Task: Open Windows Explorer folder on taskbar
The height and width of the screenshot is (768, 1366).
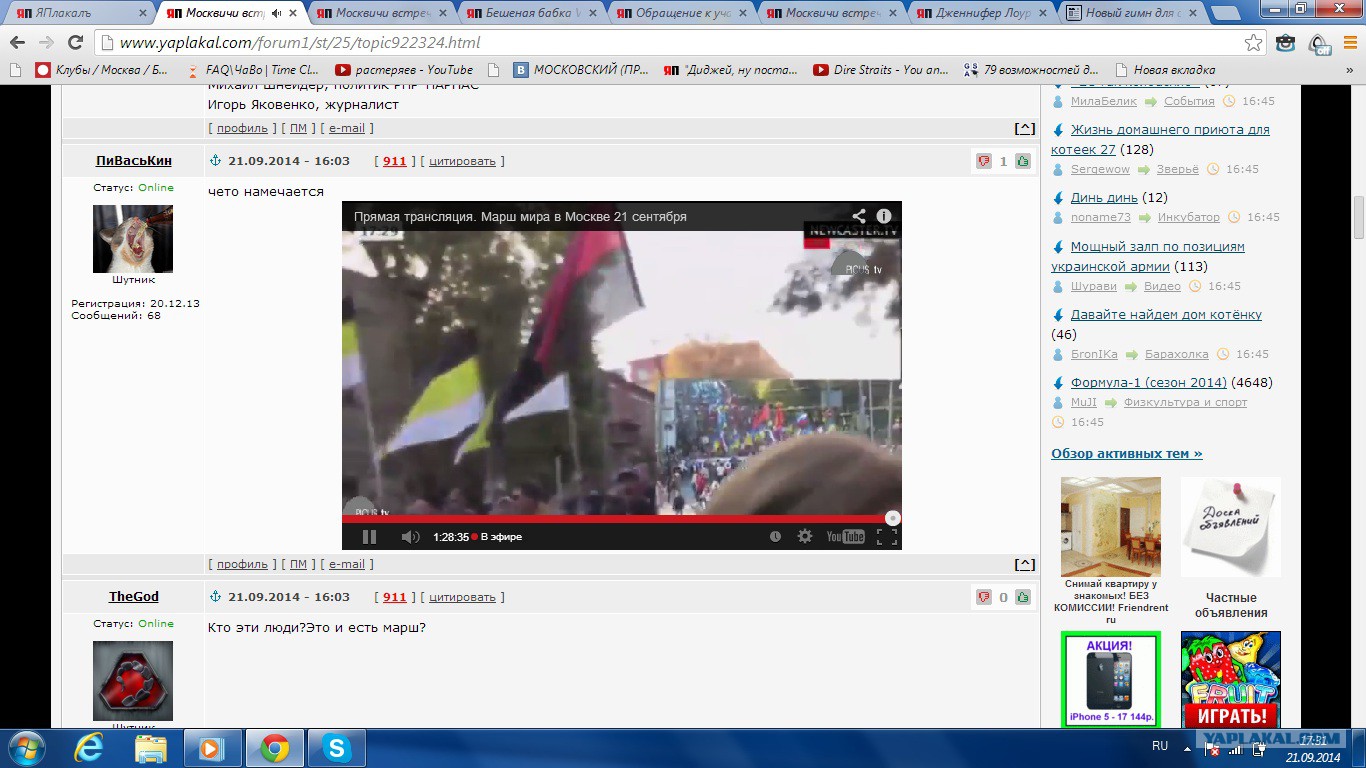Action: pos(151,748)
